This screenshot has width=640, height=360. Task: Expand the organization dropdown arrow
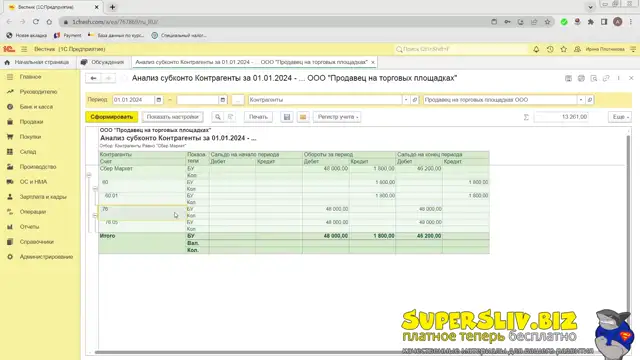coord(581,100)
